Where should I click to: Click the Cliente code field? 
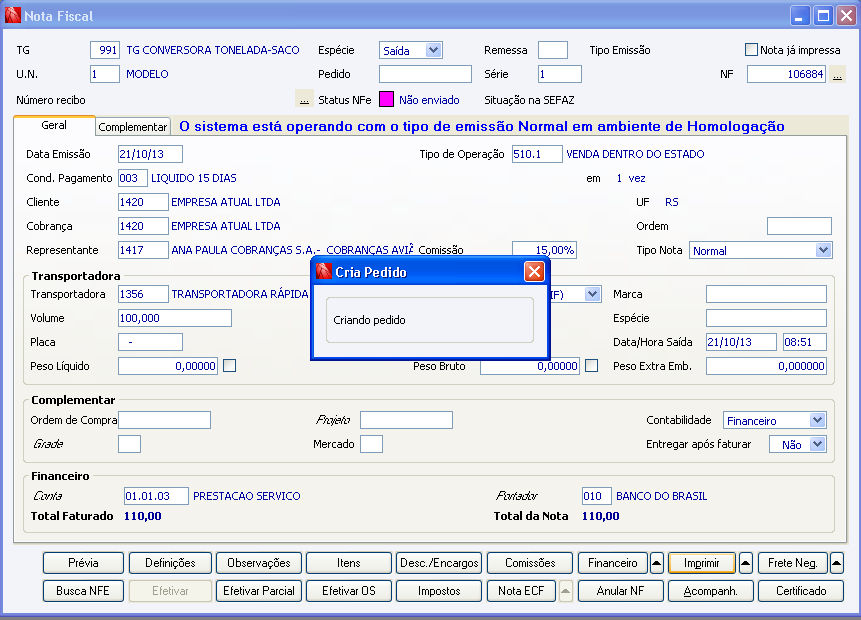tap(143, 202)
